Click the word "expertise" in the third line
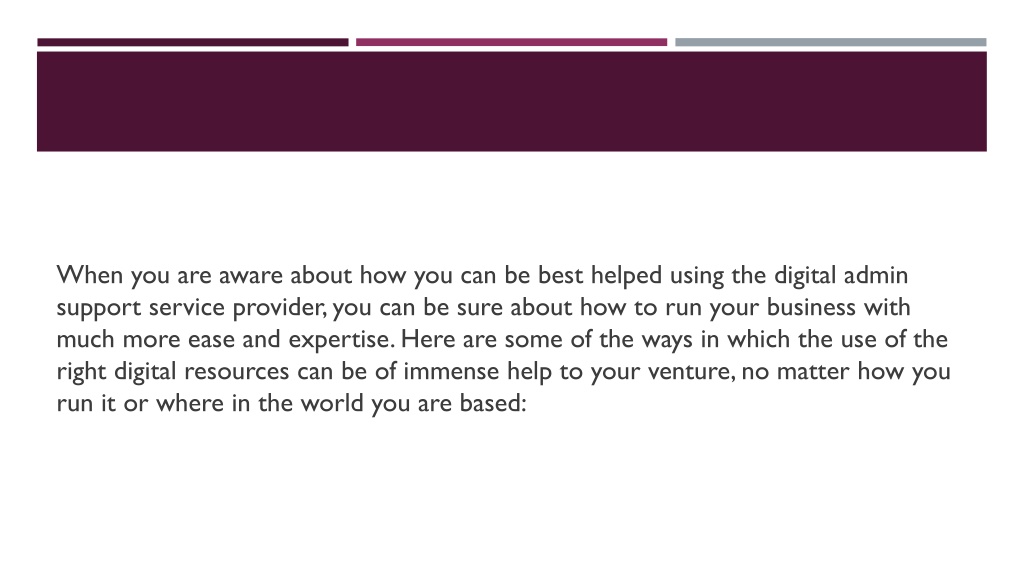 341,340
